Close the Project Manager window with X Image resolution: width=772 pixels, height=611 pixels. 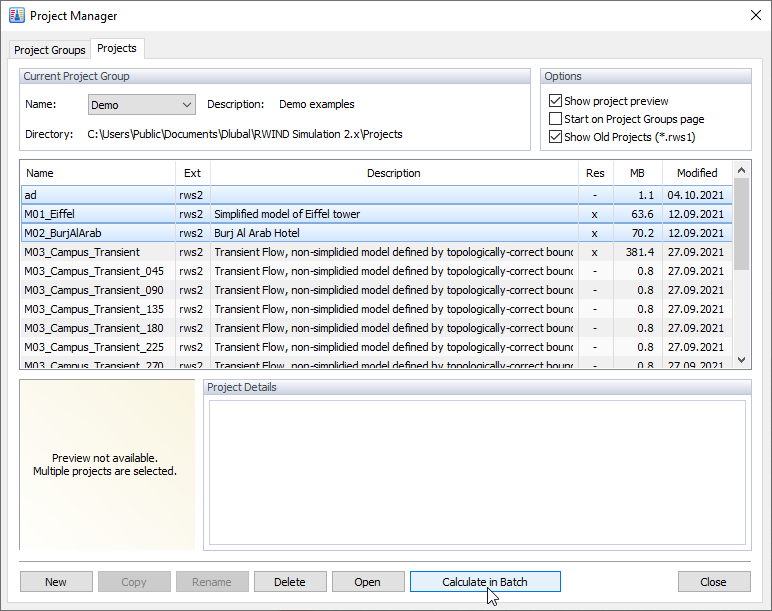point(756,15)
